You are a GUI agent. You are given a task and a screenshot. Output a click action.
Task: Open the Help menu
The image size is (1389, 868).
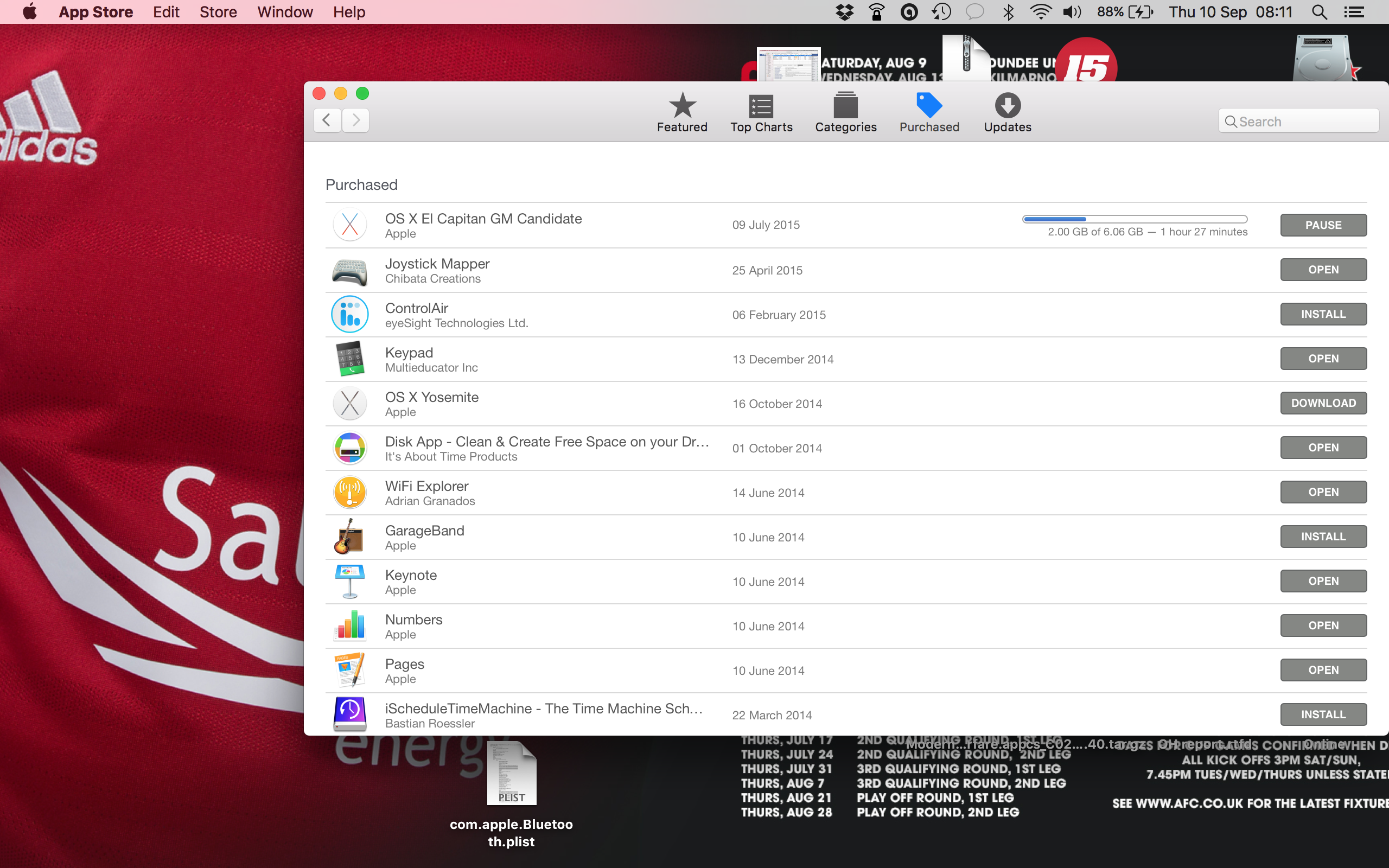(x=349, y=11)
